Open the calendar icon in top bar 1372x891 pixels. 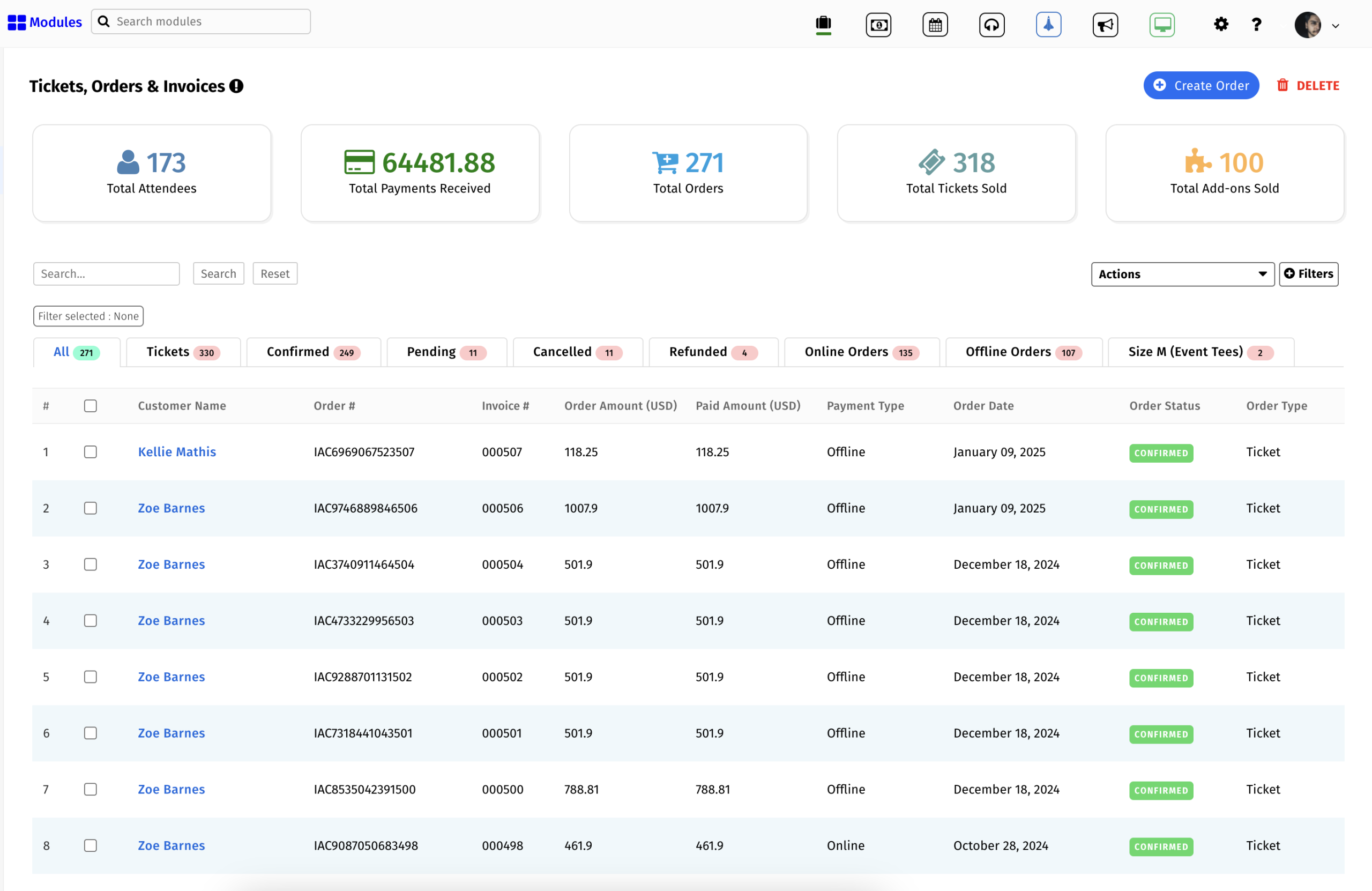coord(935,25)
